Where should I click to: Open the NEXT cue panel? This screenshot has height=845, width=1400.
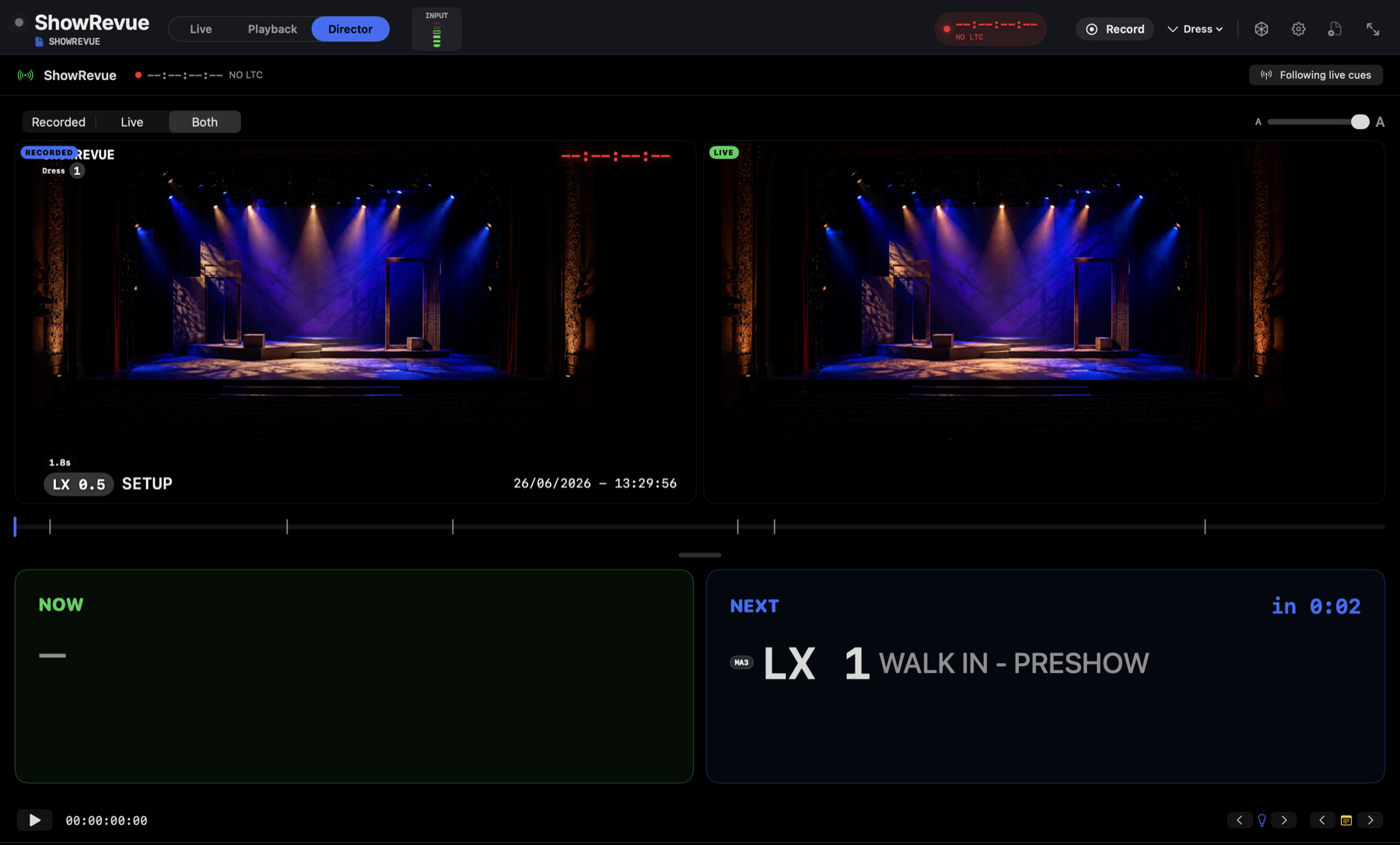(x=1045, y=676)
